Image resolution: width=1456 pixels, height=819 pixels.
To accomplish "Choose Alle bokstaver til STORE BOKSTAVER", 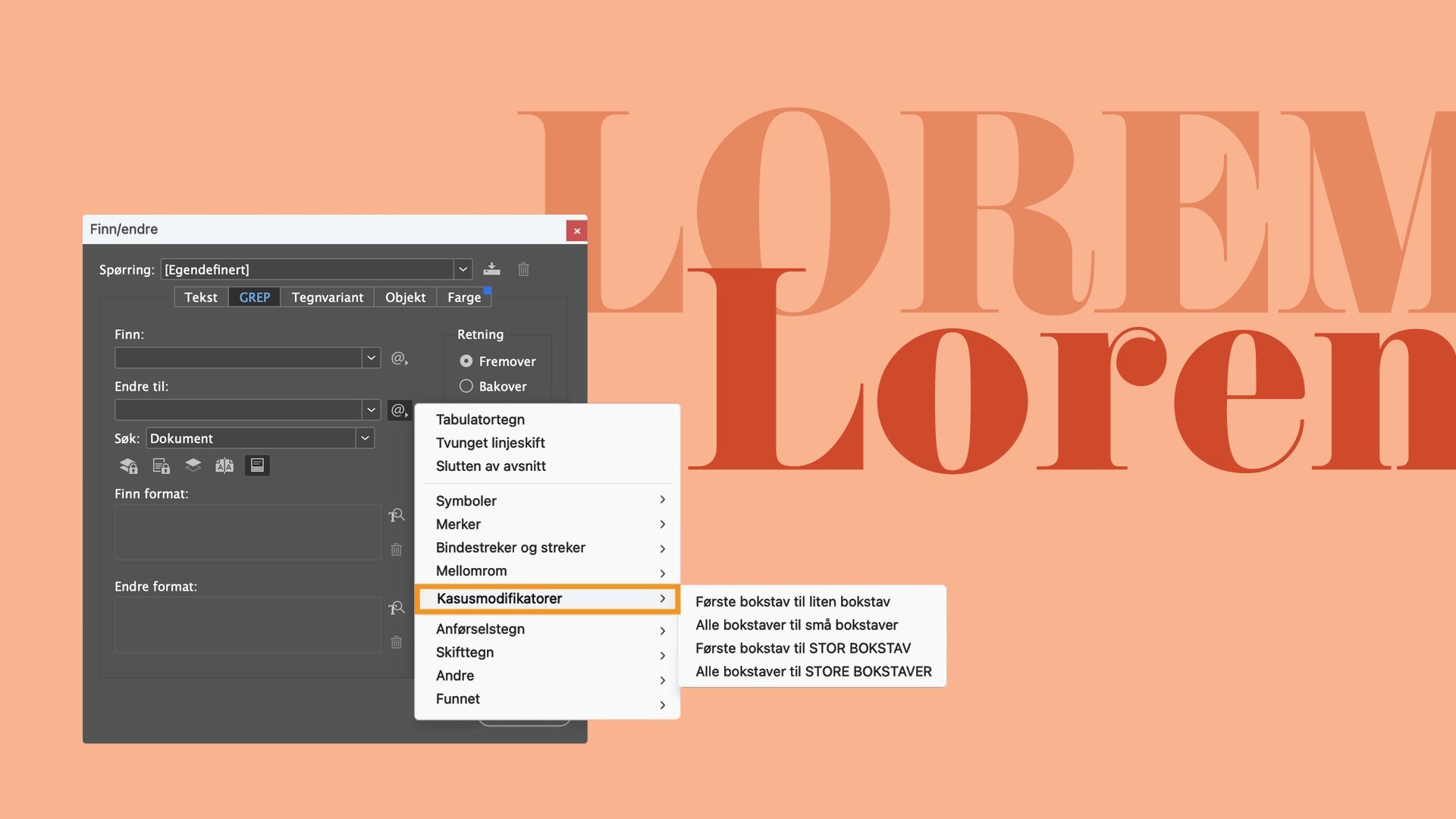I will pos(813,671).
